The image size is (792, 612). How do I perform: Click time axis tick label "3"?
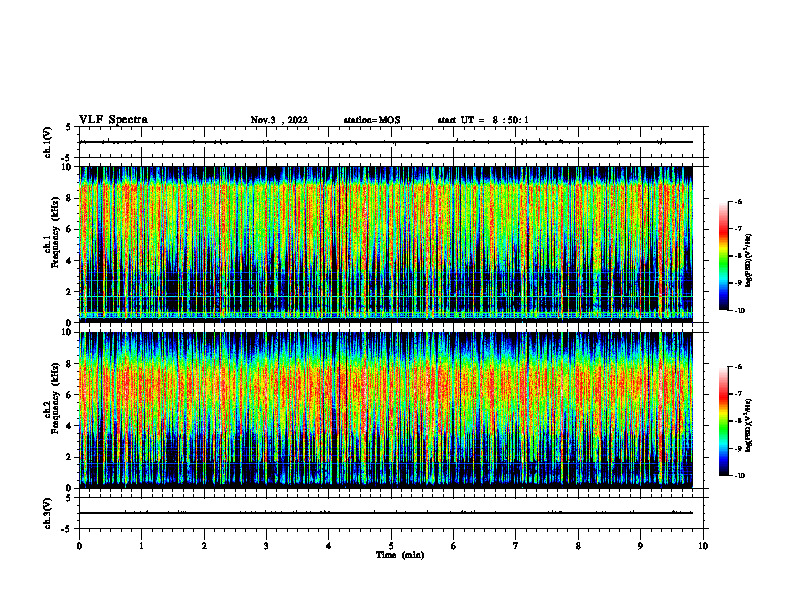266,546
